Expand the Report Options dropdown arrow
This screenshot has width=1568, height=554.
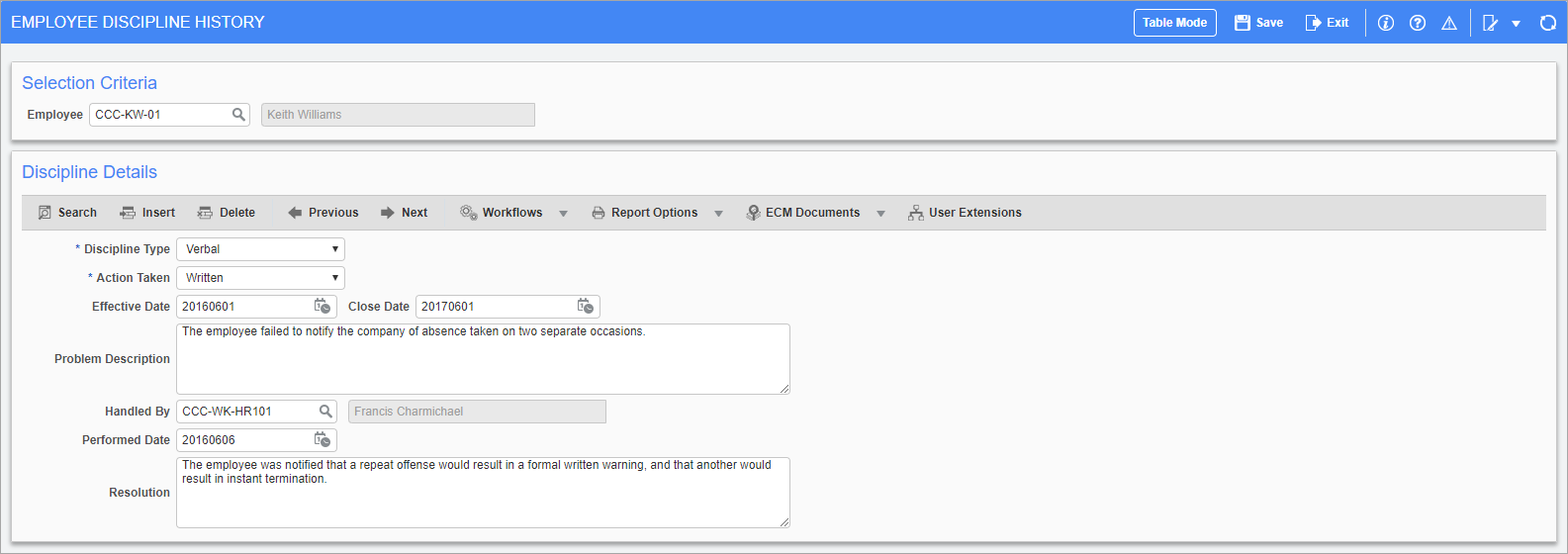tap(718, 214)
